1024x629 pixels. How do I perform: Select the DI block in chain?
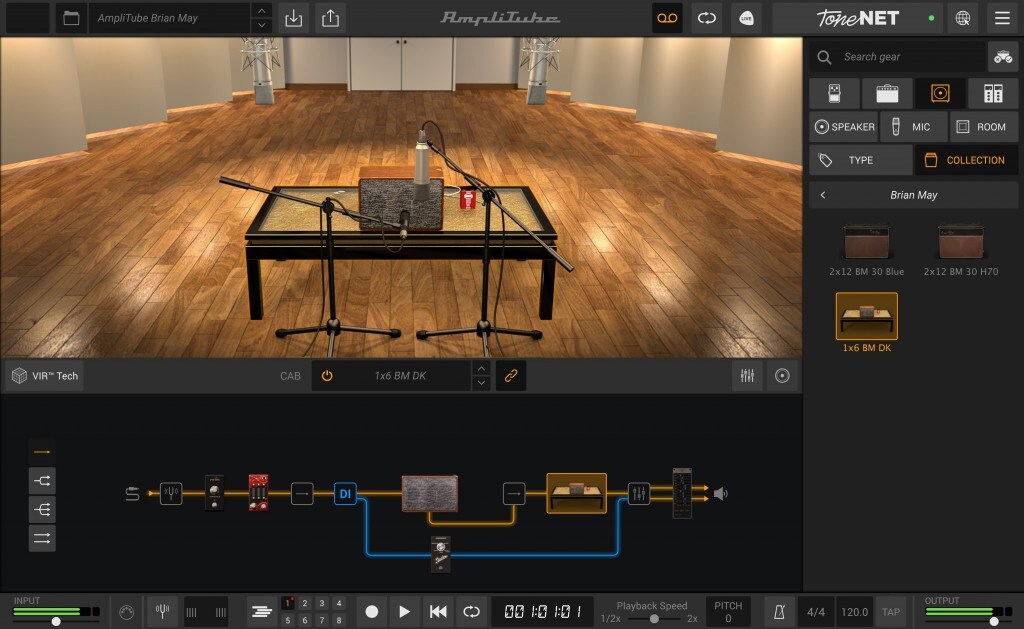tap(345, 493)
